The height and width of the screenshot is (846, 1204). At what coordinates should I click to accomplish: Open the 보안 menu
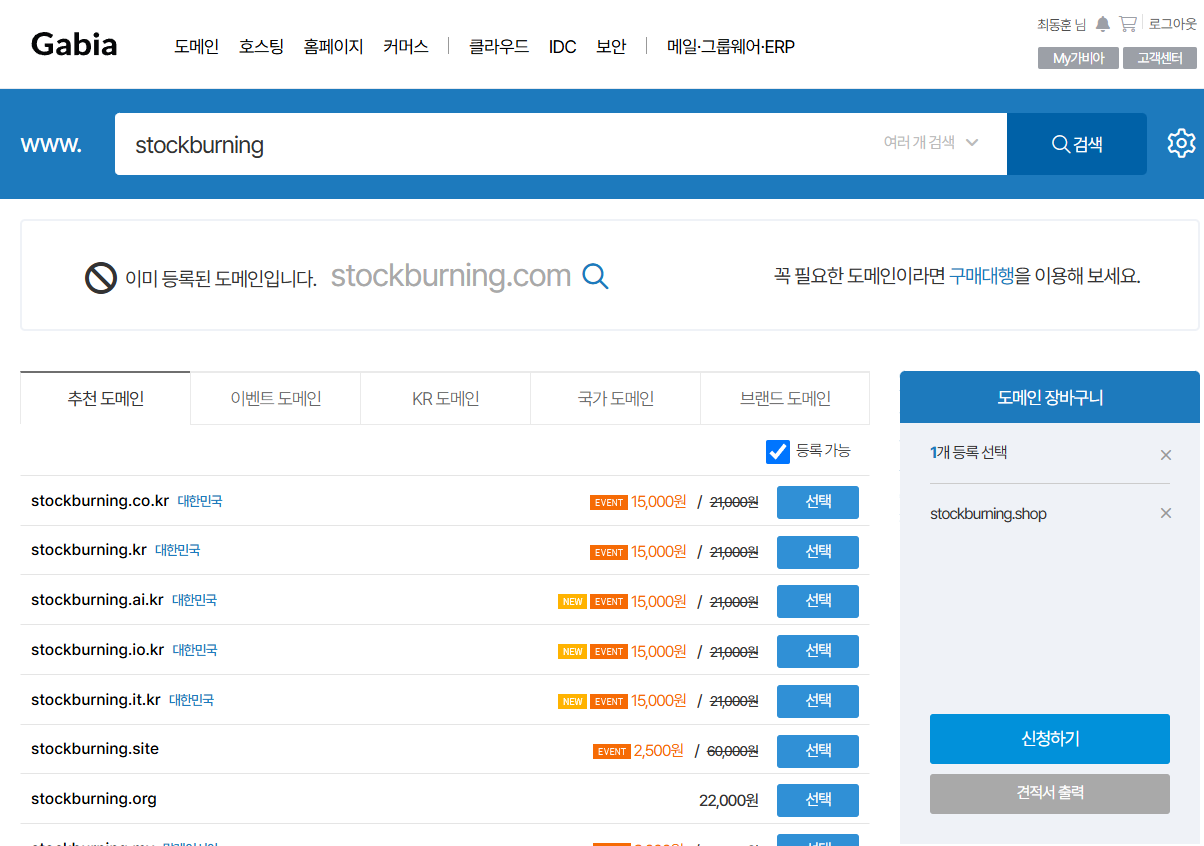pyautogui.click(x=611, y=46)
